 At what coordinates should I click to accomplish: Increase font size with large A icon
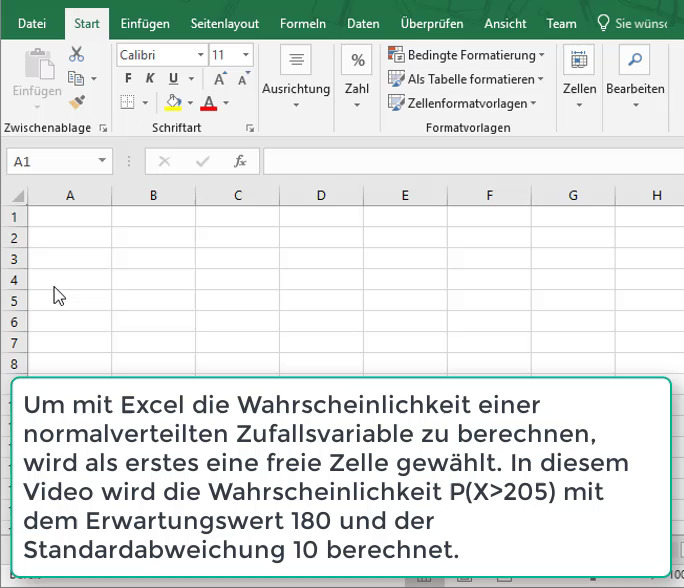click(220, 79)
